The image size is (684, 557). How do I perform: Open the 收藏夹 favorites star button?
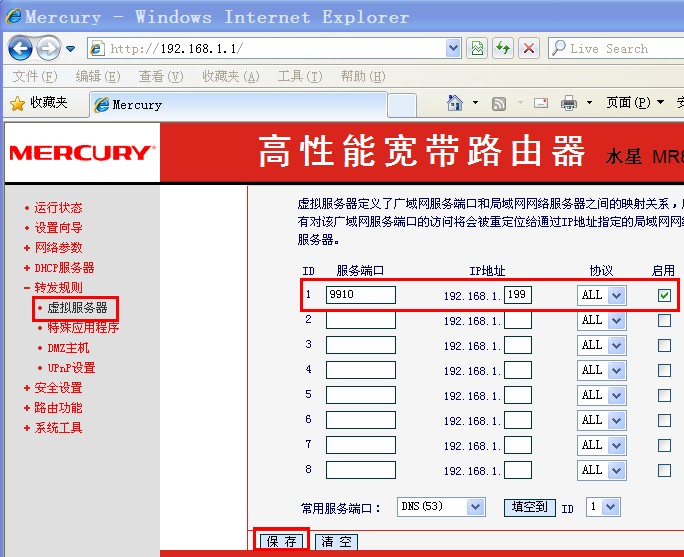click(x=38, y=103)
